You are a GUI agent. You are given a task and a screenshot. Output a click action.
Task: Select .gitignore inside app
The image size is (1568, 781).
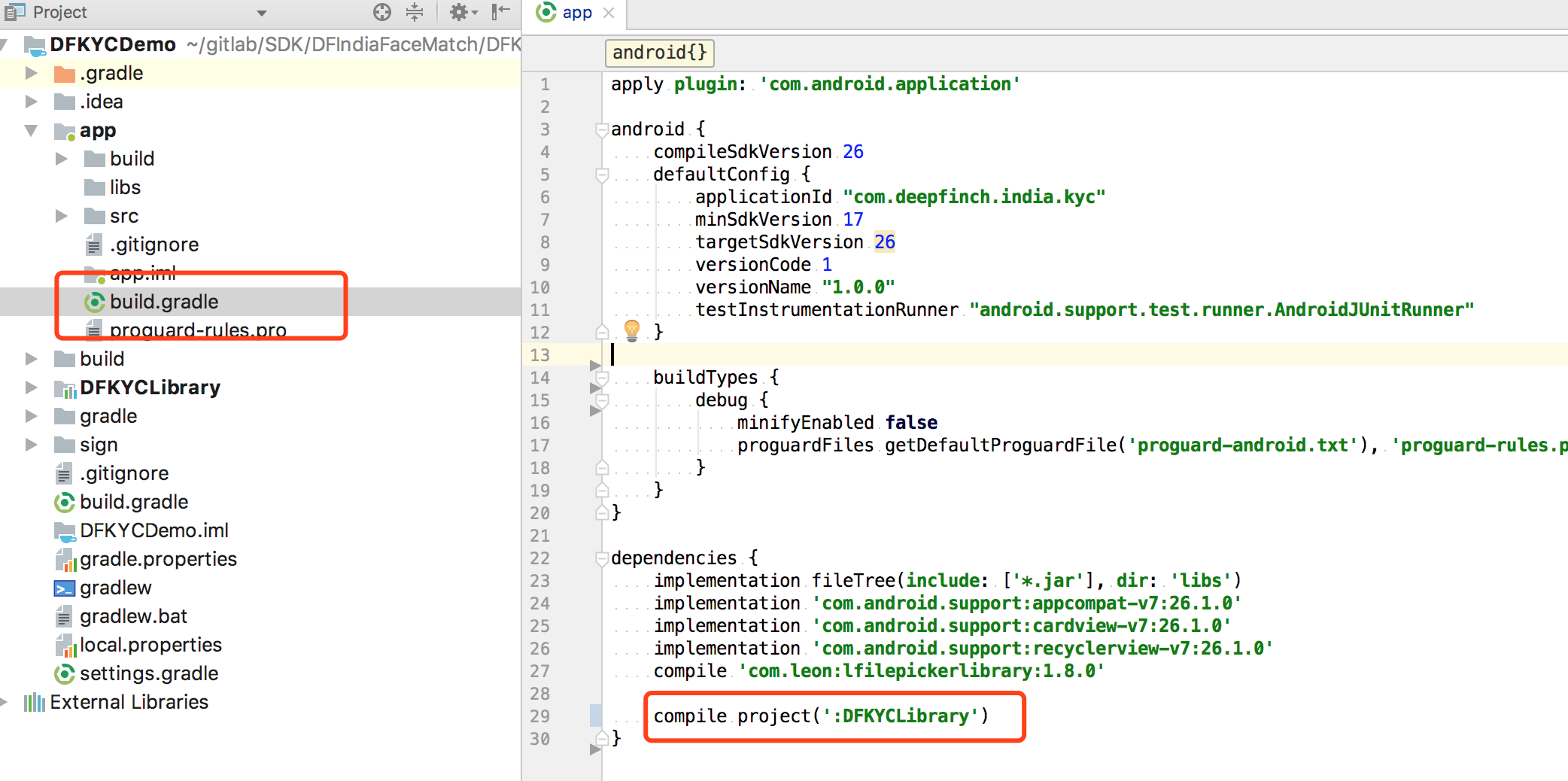coord(154,245)
